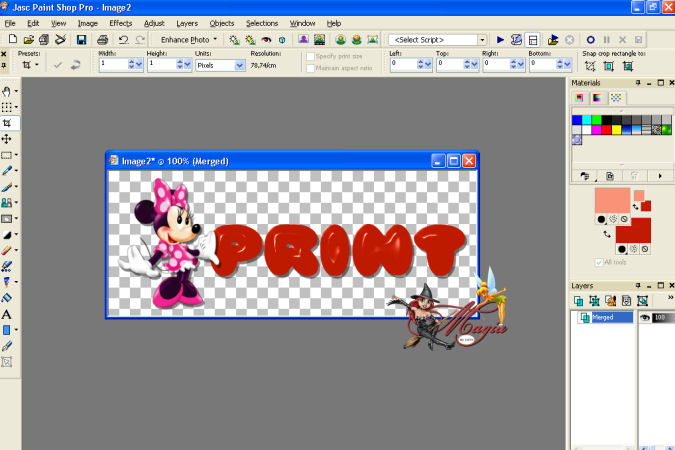Open the Select Script dropdown
The height and width of the screenshot is (450, 675).
[x=482, y=40]
